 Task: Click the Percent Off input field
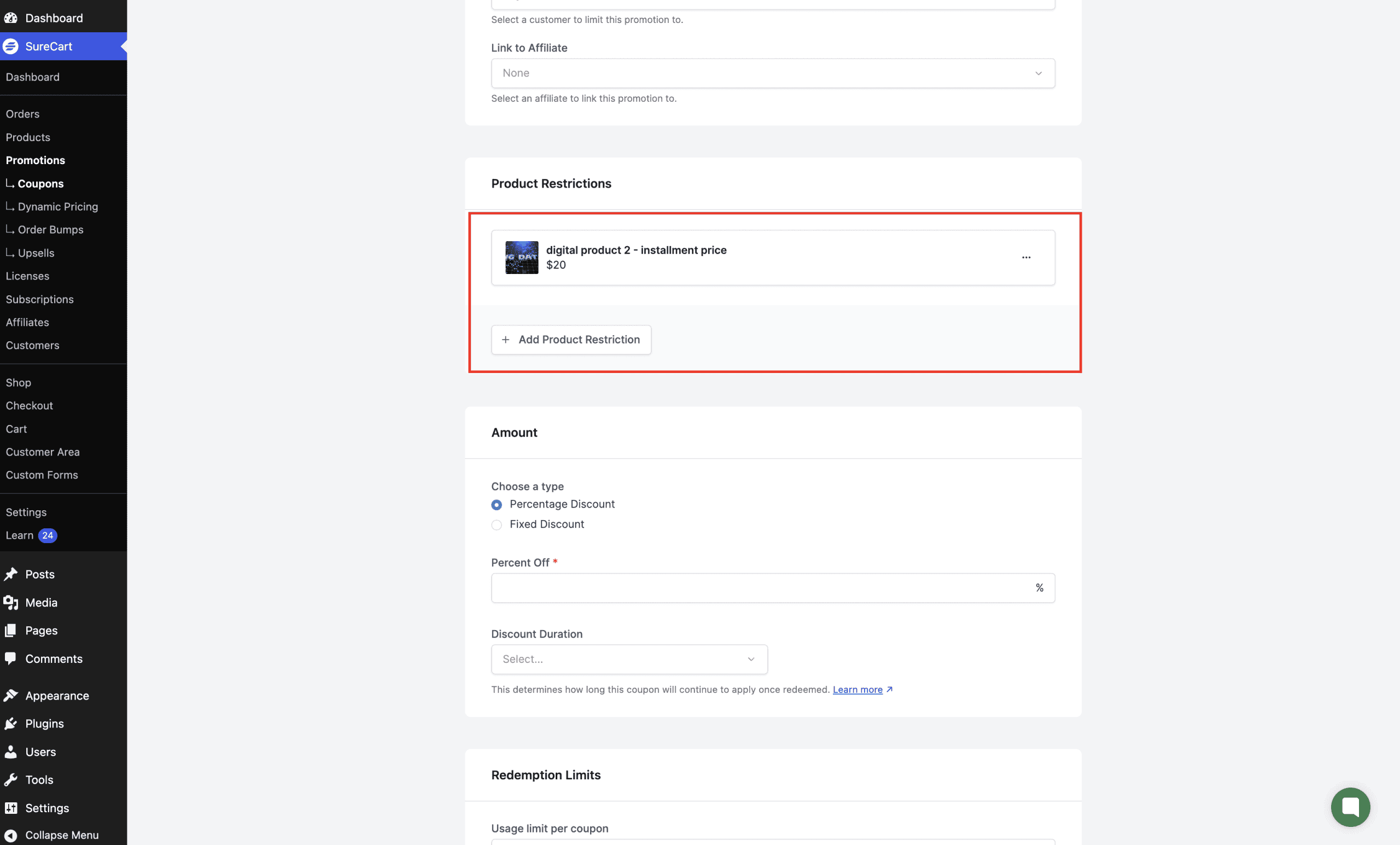click(x=773, y=588)
